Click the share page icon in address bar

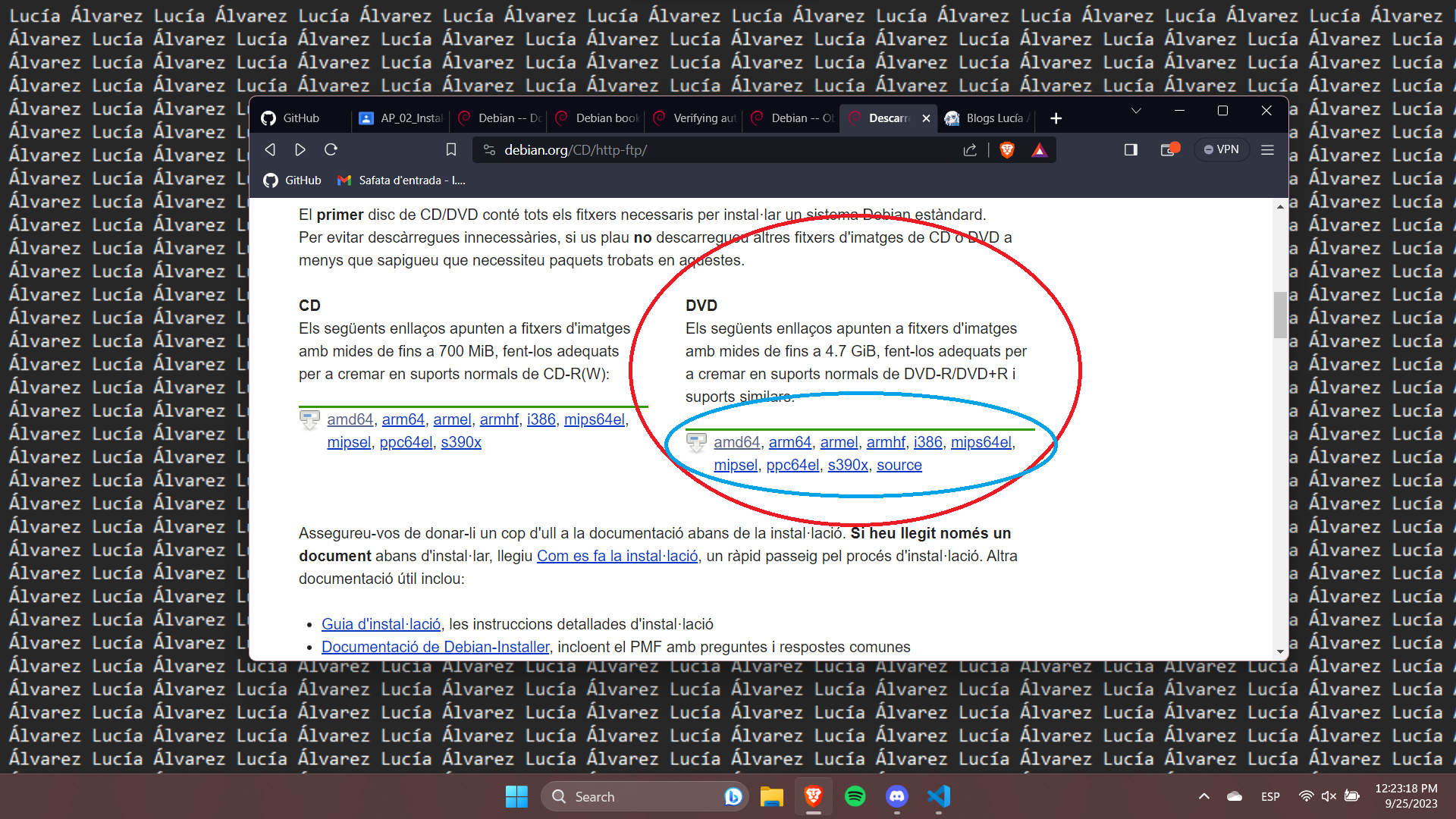(970, 149)
